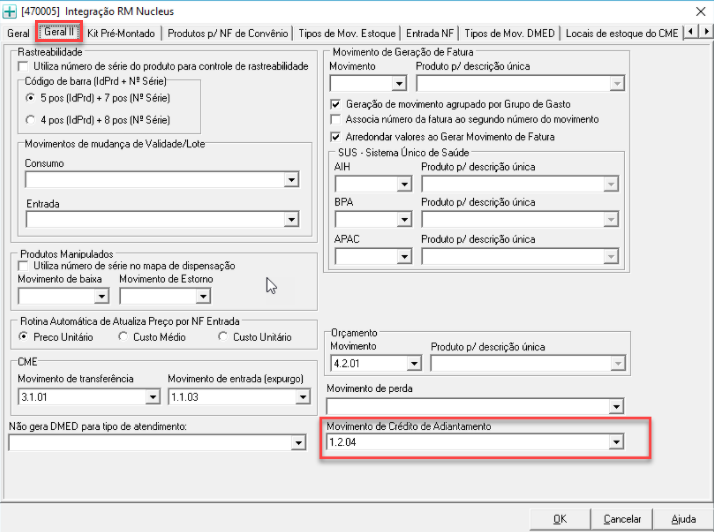Toggle número de série no mapa de dispensação
Screen dimensions: 714x532
click(x=23, y=266)
